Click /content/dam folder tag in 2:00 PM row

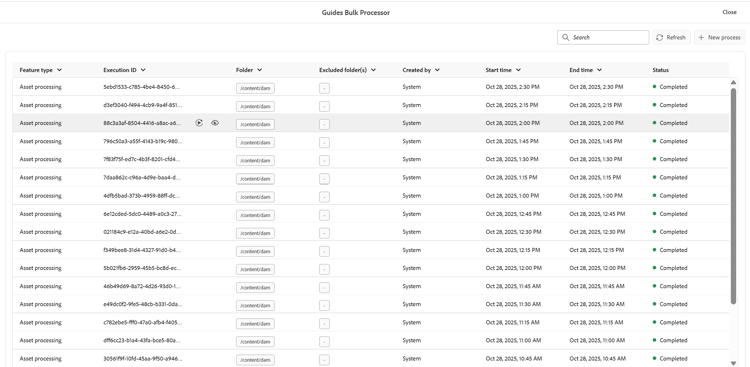255,124
